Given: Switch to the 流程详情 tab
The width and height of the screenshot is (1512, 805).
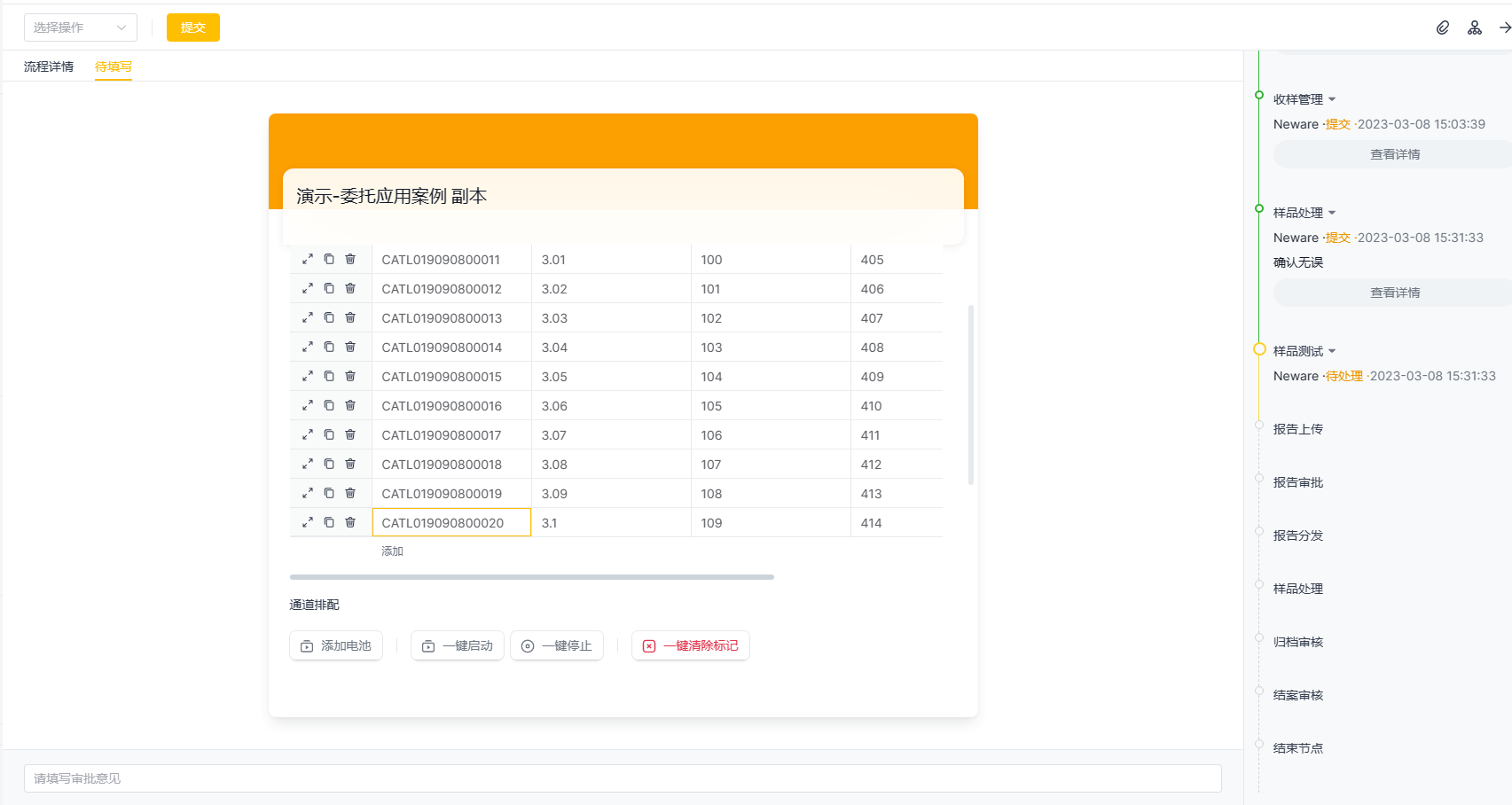Looking at the screenshot, I should click(49, 66).
